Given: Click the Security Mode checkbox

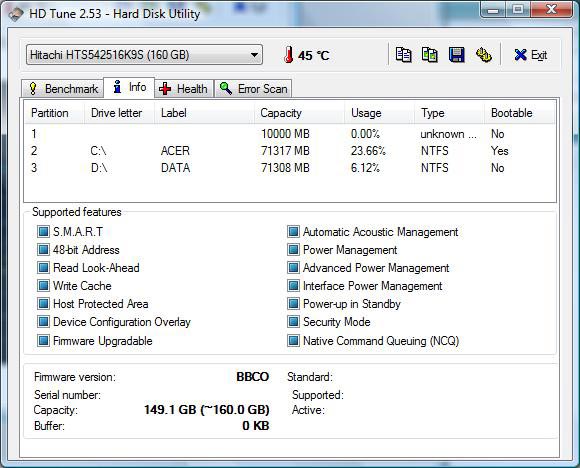Looking at the screenshot, I should click(x=293, y=321).
